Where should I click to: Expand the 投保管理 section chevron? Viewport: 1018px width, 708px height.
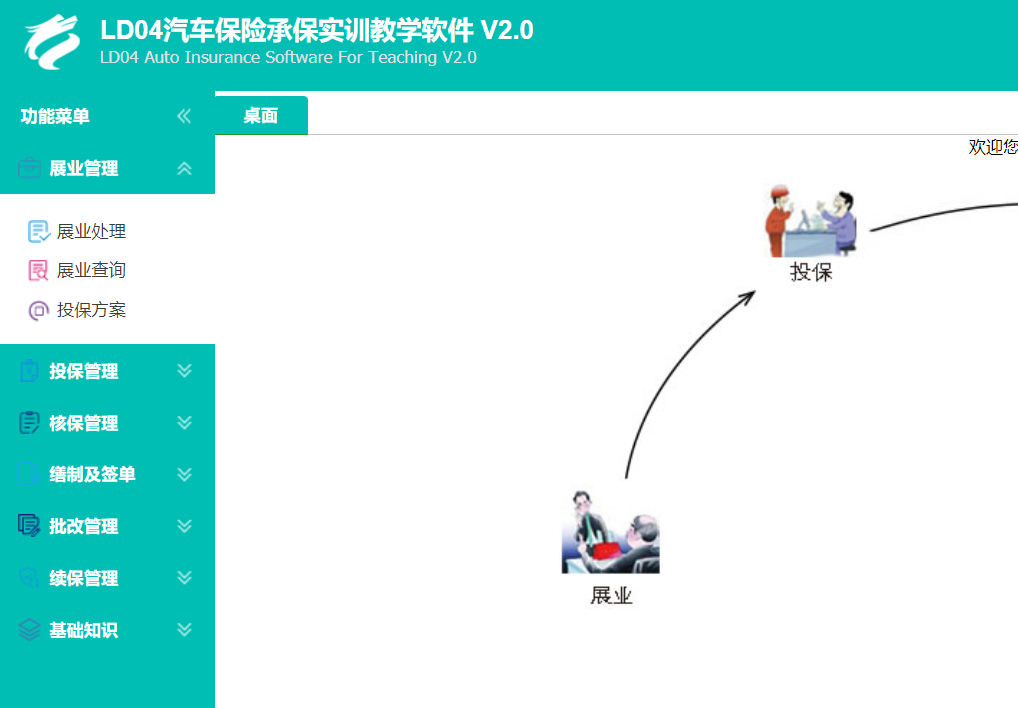tap(184, 371)
